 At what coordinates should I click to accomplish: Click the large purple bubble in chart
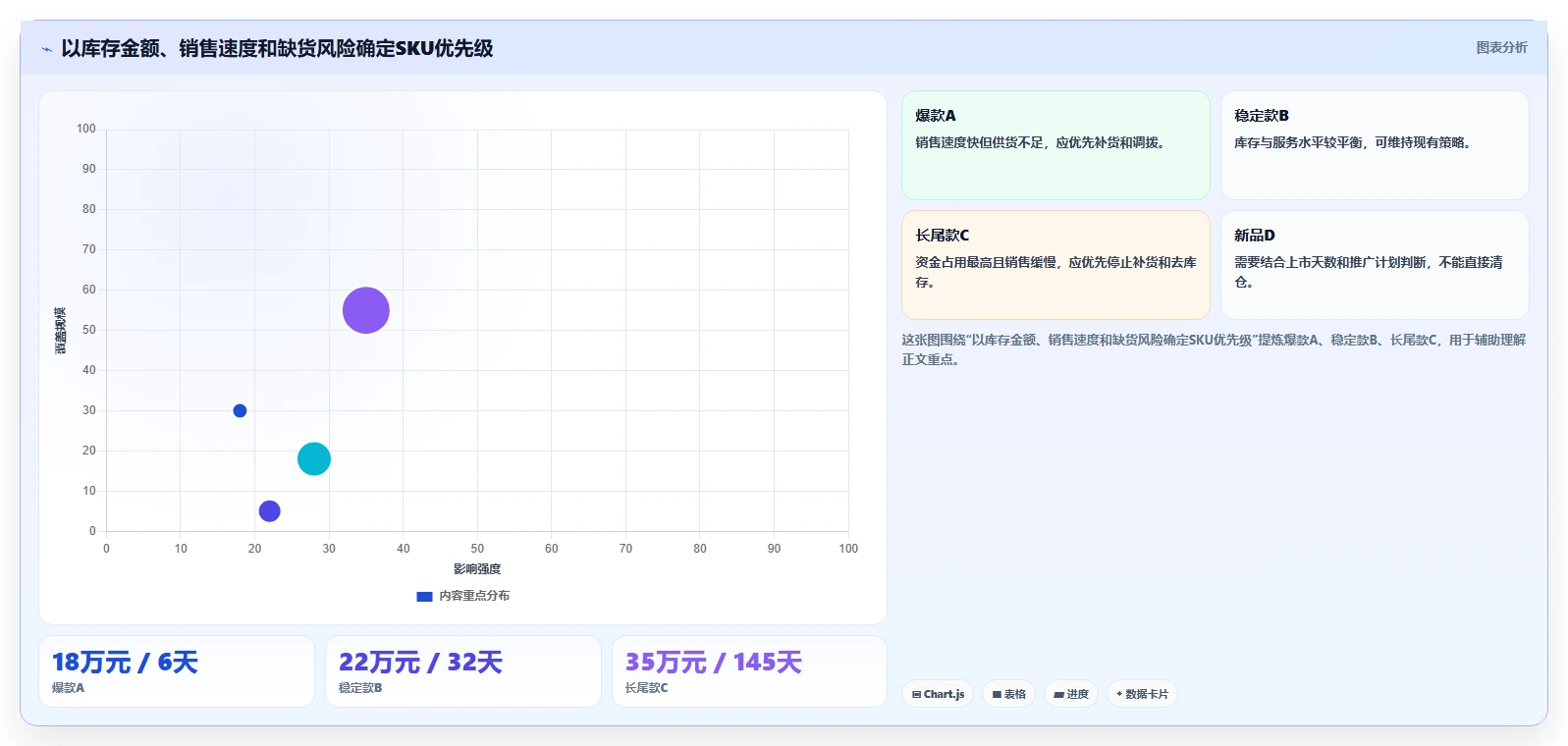[x=366, y=310]
